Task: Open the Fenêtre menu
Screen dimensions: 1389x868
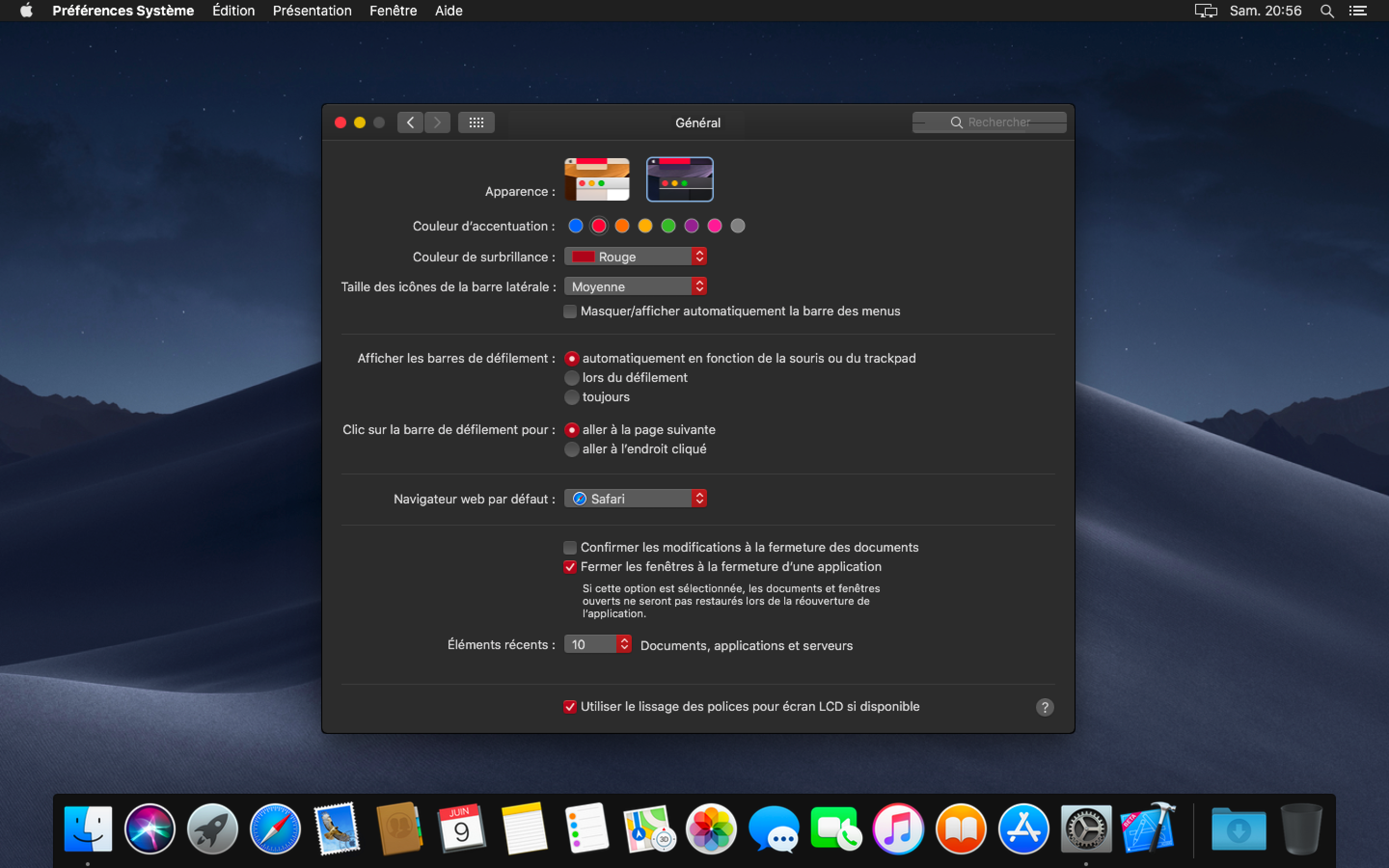Action: (x=393, y=11)
